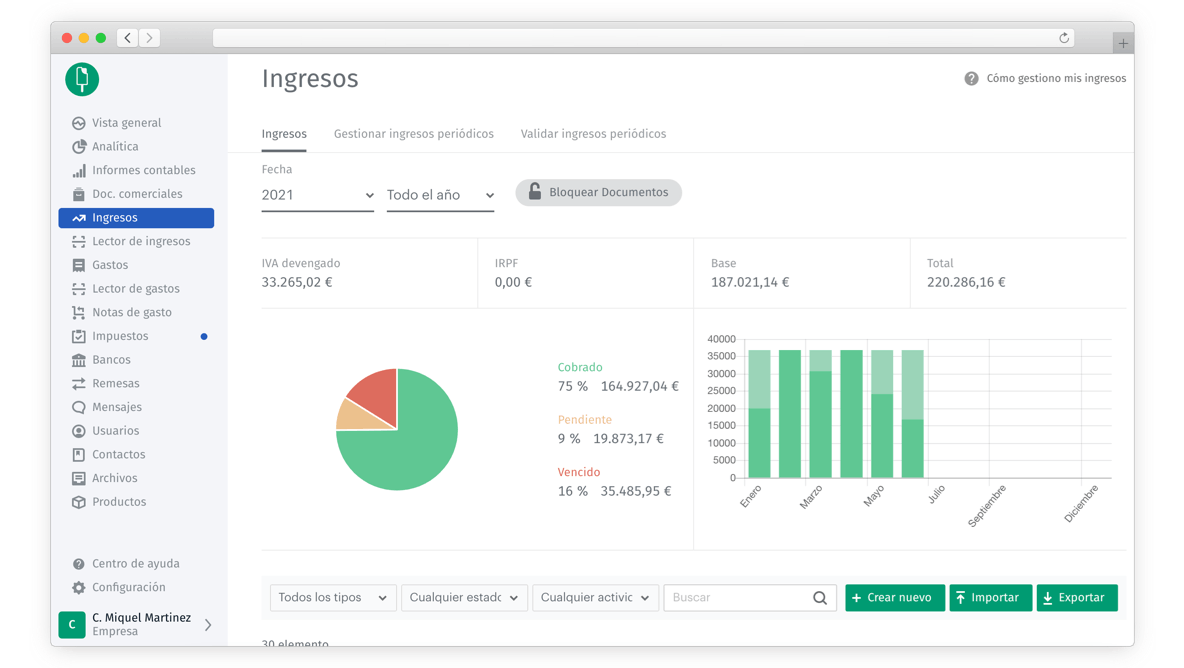This screenshot has width=1184, height=668.
Task: Go to Bancos in the sidebar
Action: tap(111, 360)
